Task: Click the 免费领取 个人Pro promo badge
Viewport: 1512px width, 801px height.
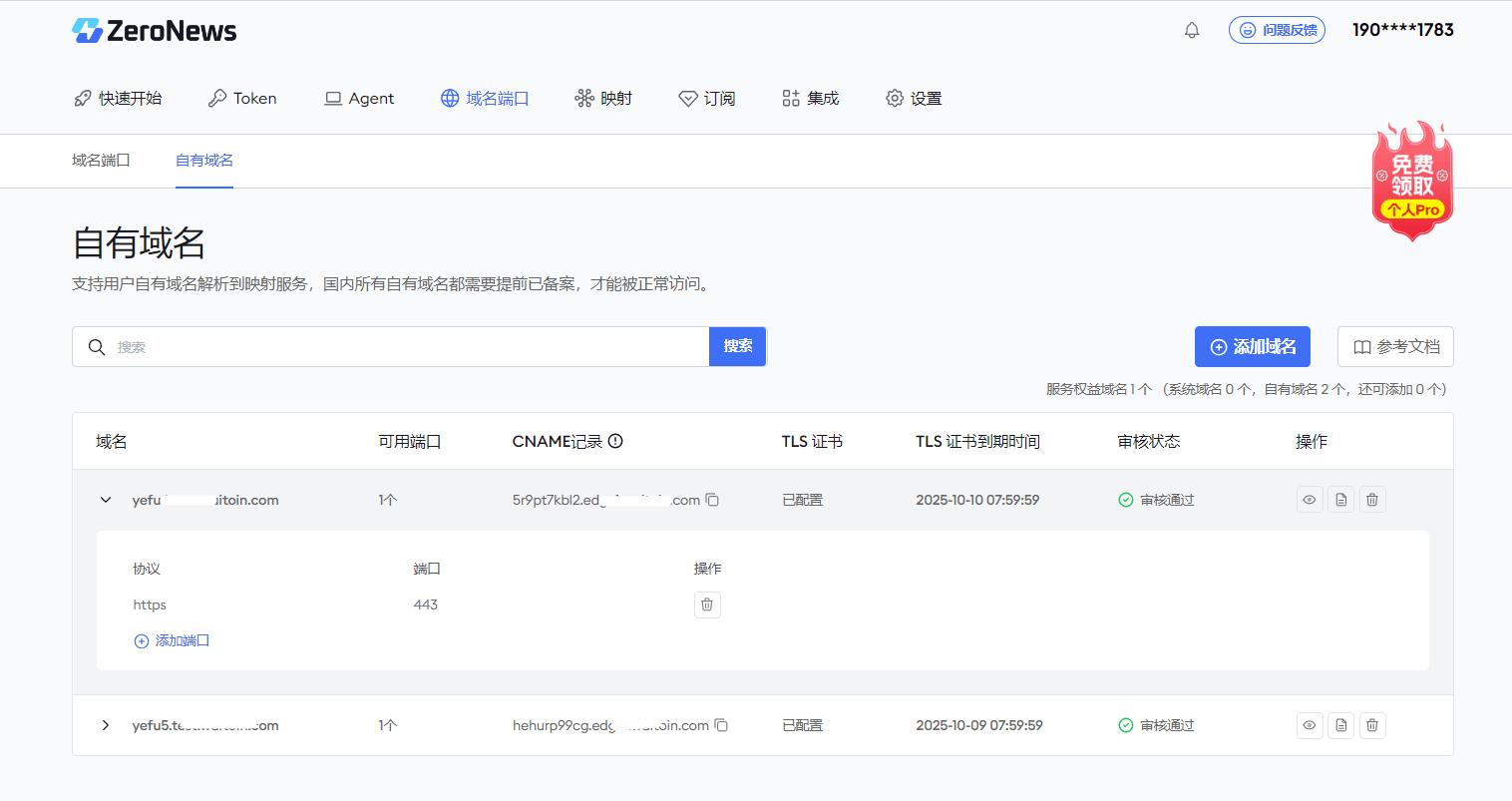Action: point(1412,182)
